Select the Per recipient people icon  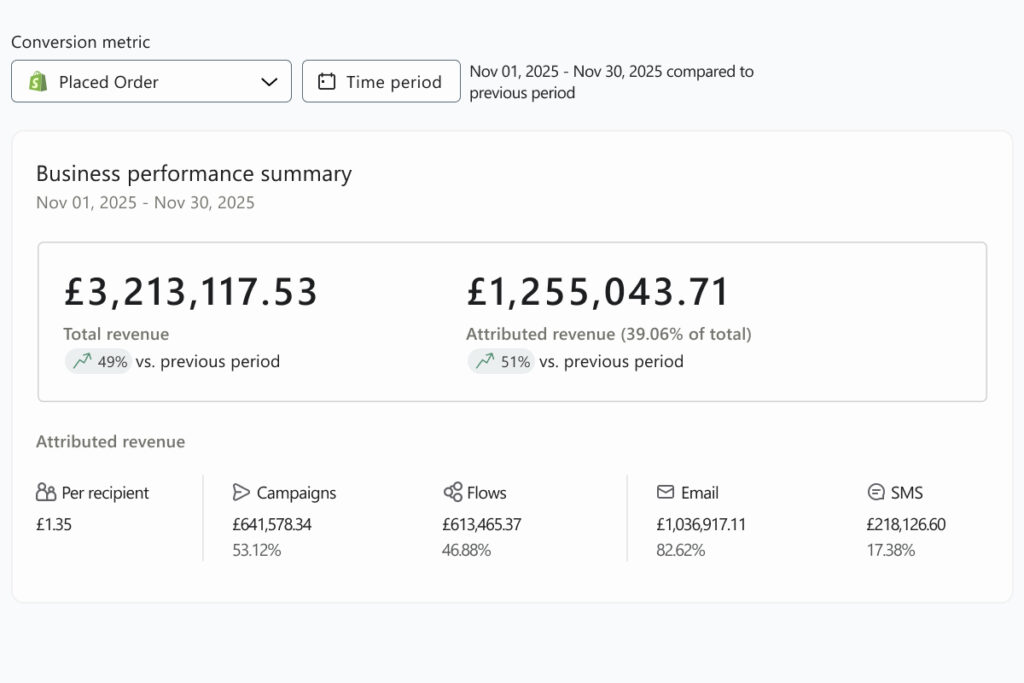[44, 492]
